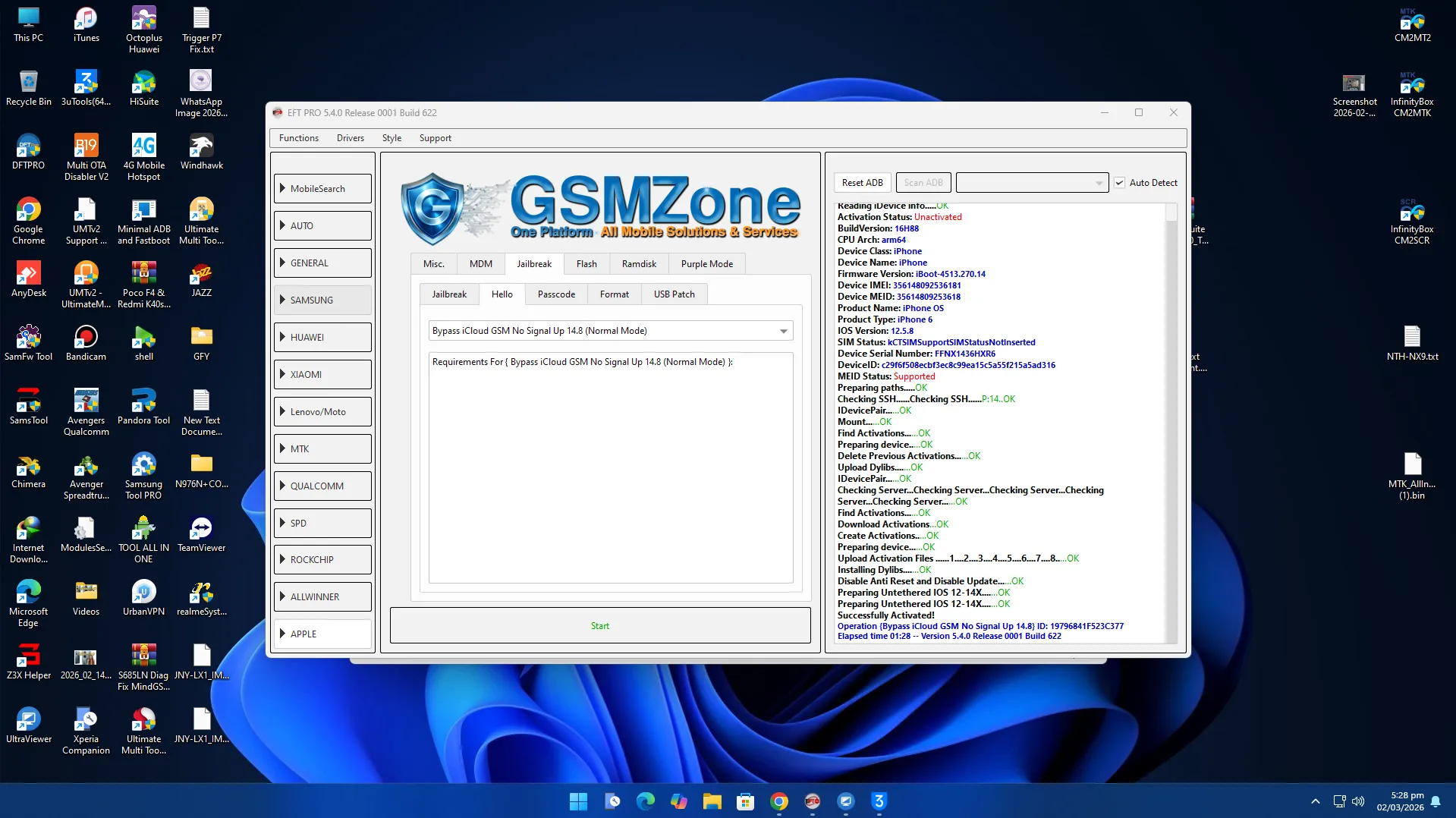Image resolution: width=1456 pixels, height=818 pixels.
Task: Click the Reset ADB button
Action: coord(862,183)
